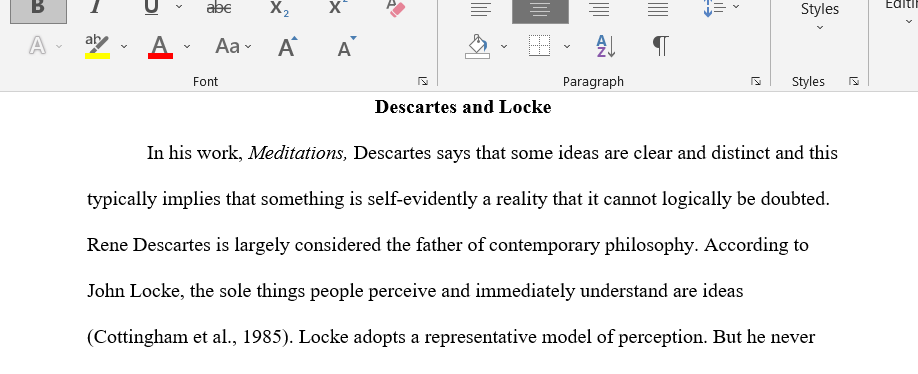Align text right
This screenshot has width=918, height=374.
[x=598, y=9]
